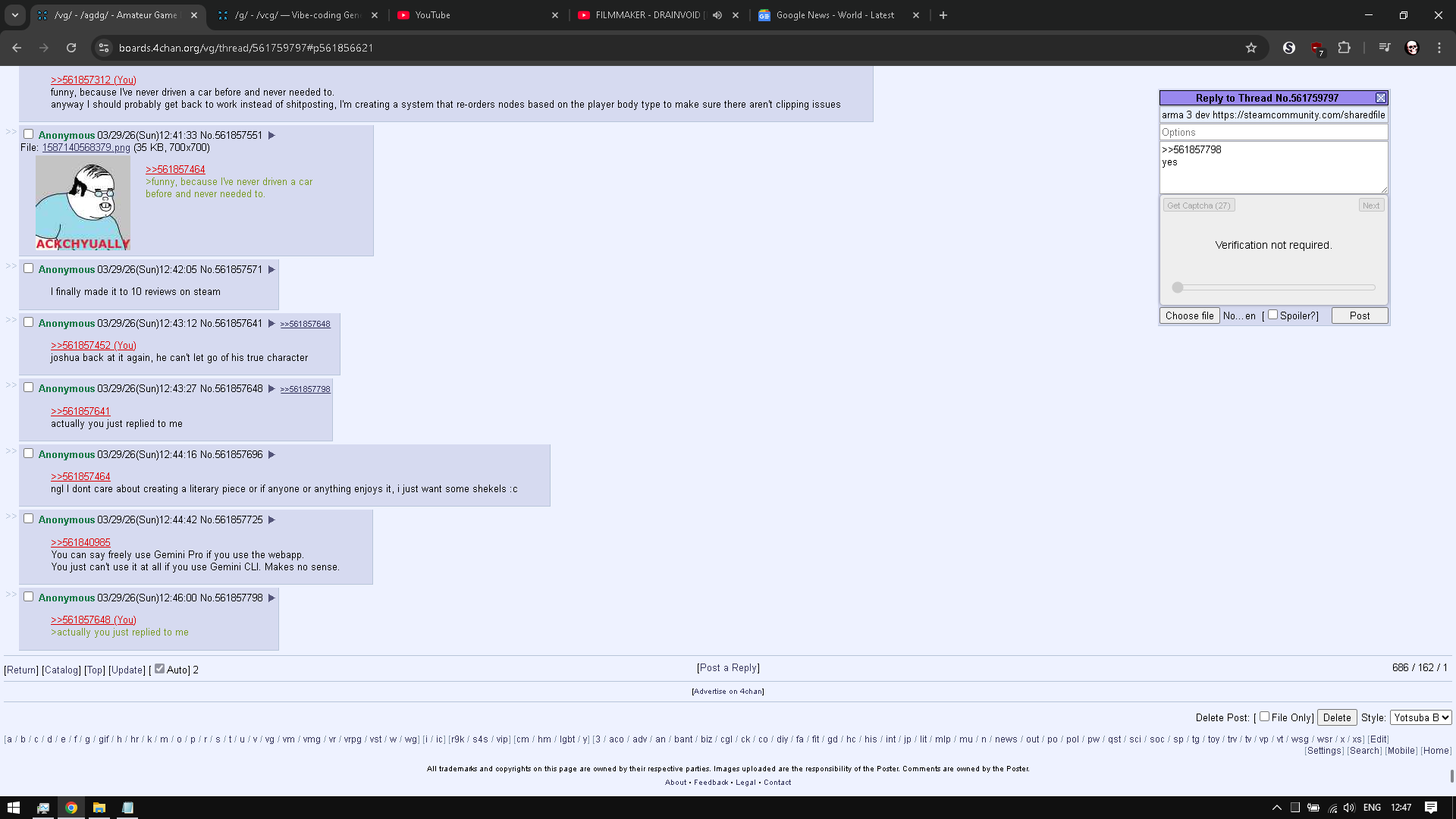The image size is (1456, 819).
Task: Expand post menu arrow for No.561857798
Action: (271, 598)
